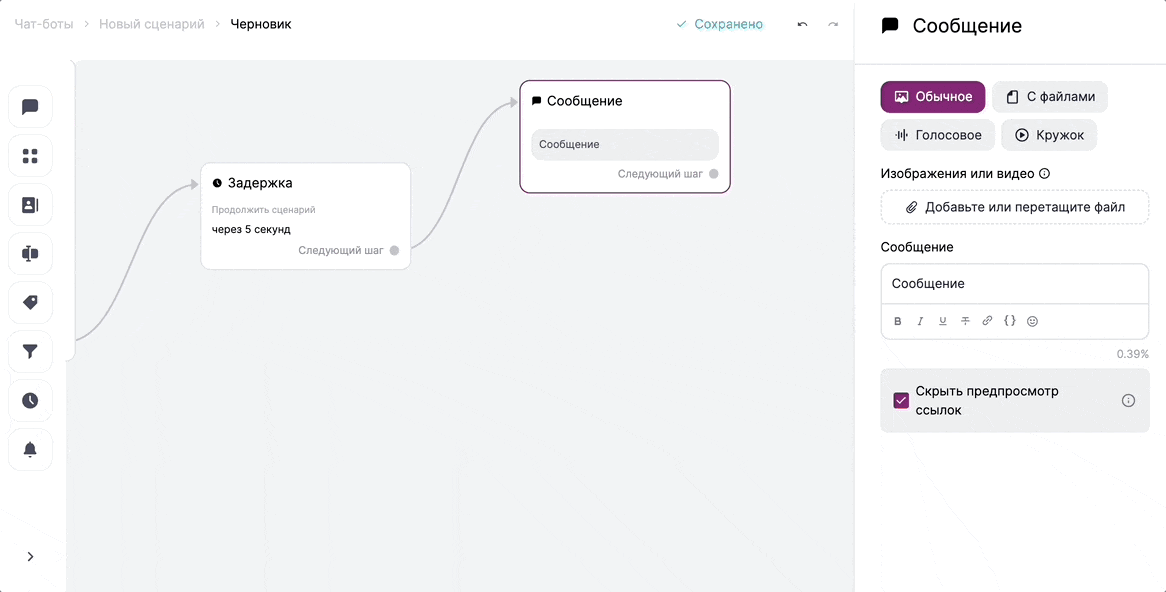Open Новый сценарий breadcrumb
The image size is (1166, 592).
coord(152,25)
